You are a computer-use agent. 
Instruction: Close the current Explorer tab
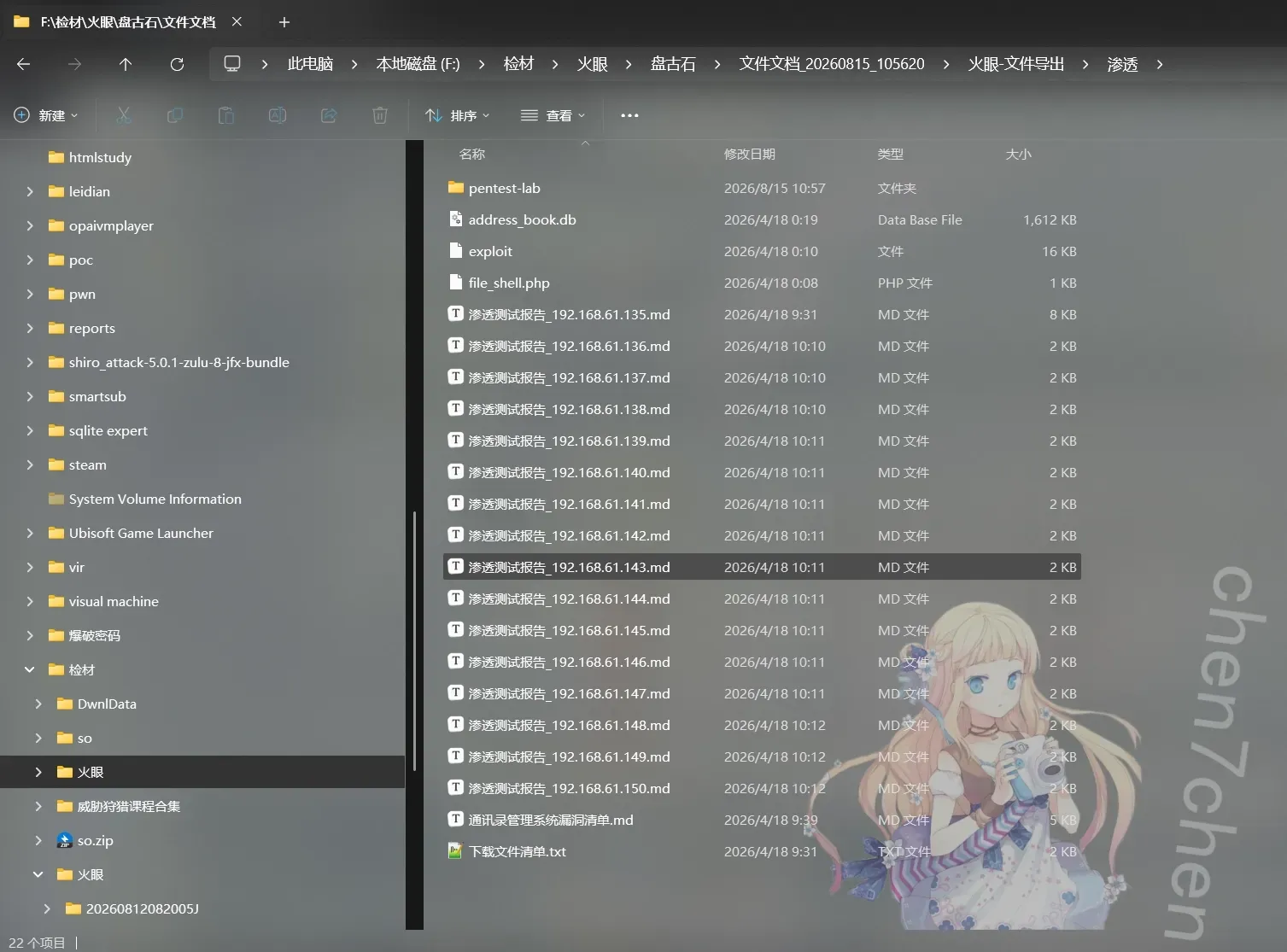pyautogui.click(x=237, y=22)
